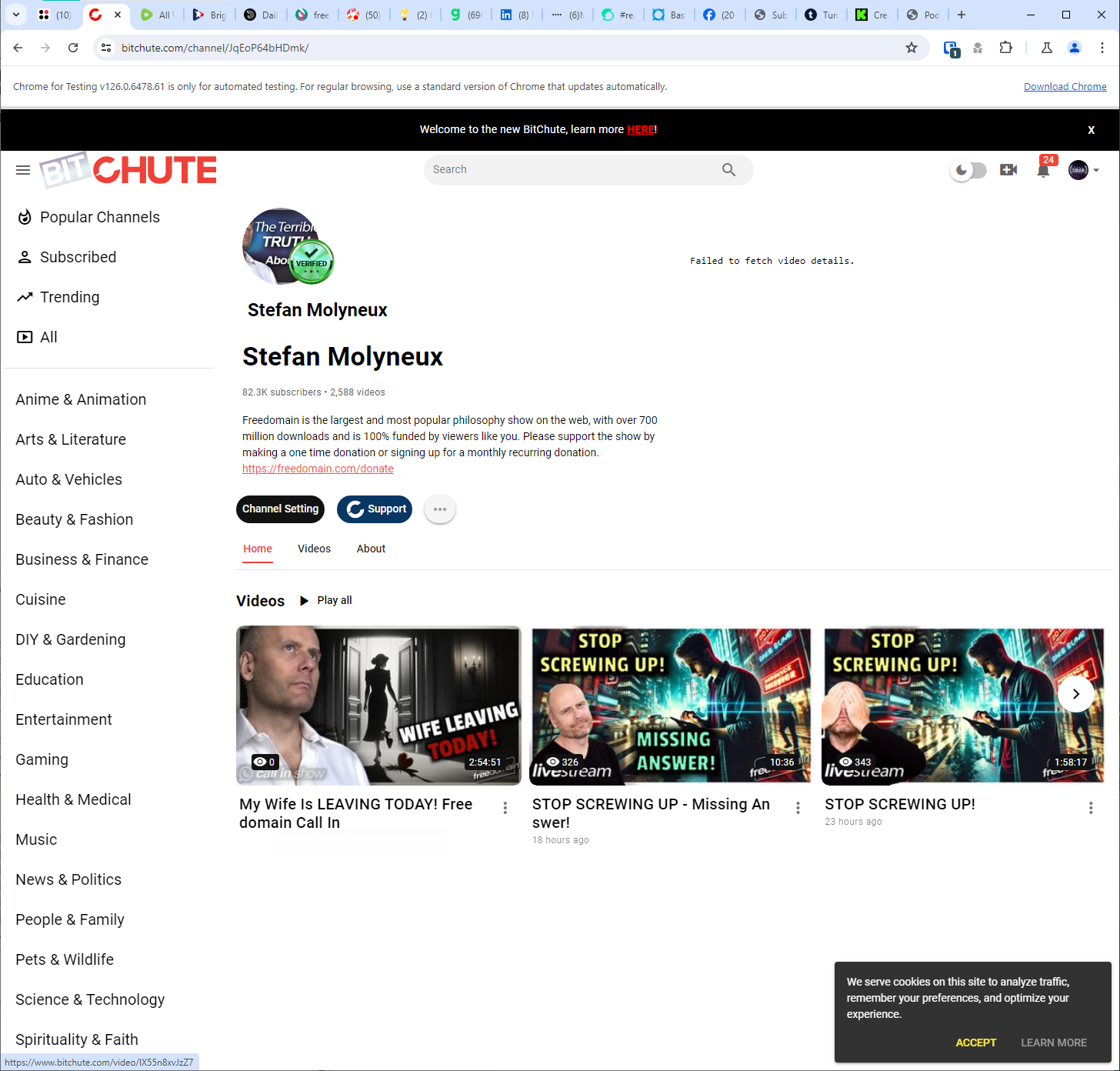
Task: Click Play all videos
Action: click(x=325, y=600)
